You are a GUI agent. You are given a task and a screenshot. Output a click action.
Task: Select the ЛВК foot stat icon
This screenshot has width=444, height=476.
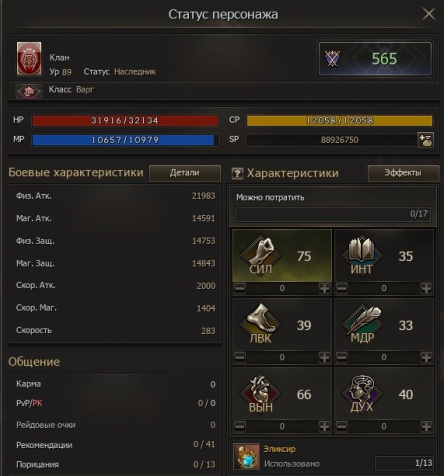[x=260, y=324]
